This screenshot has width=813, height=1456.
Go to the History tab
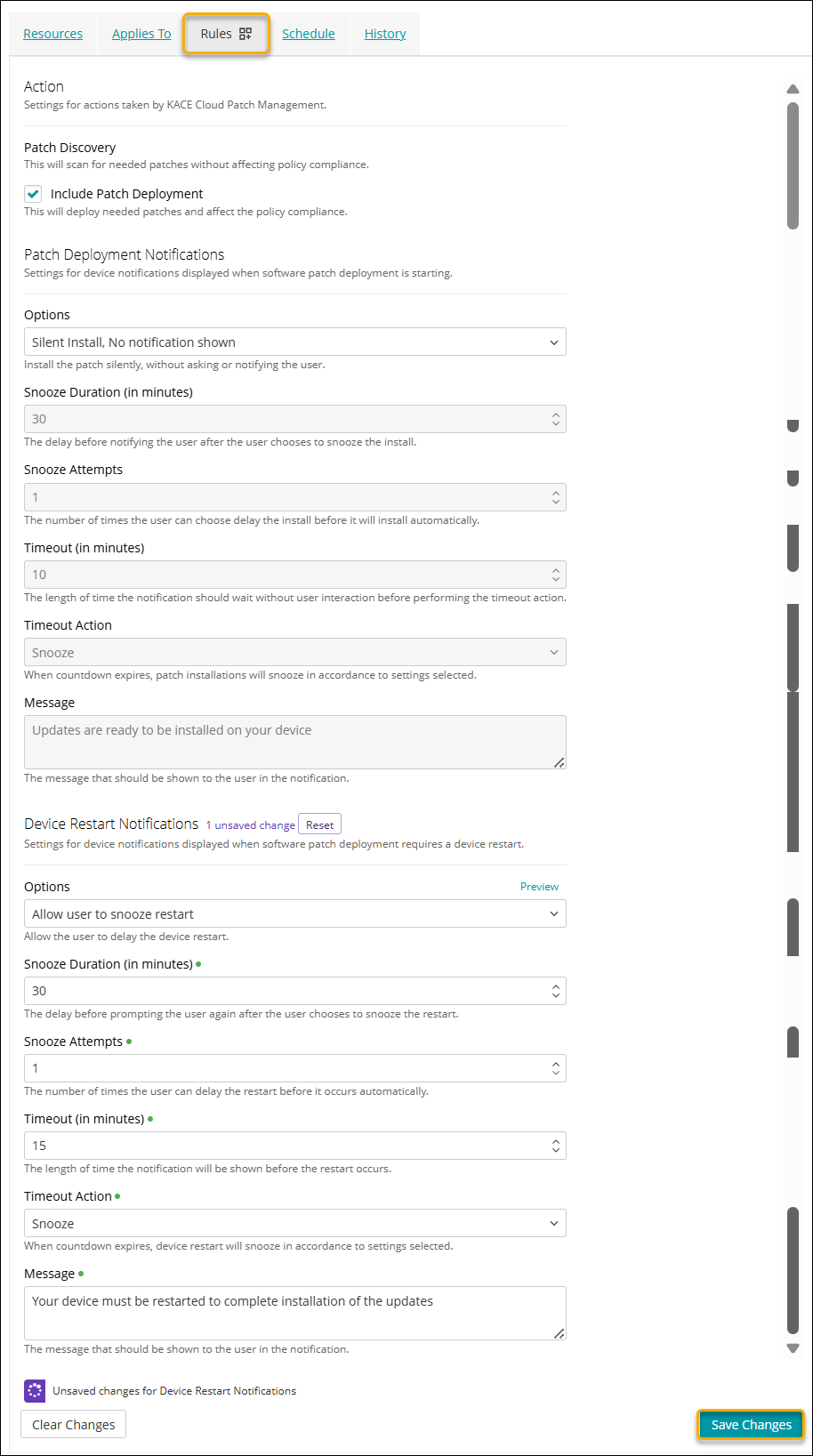[385, 34]
